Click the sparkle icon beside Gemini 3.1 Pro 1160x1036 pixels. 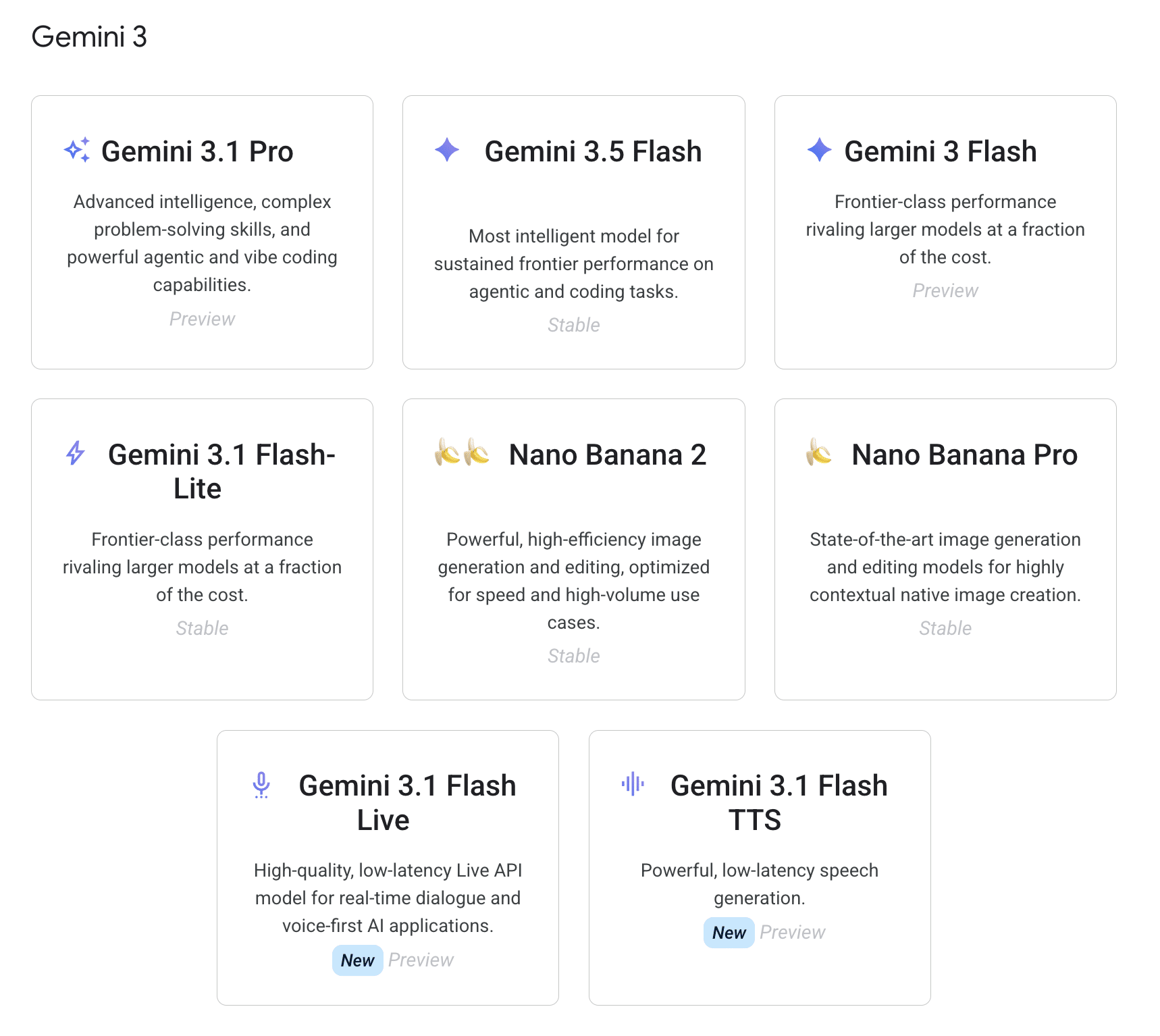coord(76,150)
